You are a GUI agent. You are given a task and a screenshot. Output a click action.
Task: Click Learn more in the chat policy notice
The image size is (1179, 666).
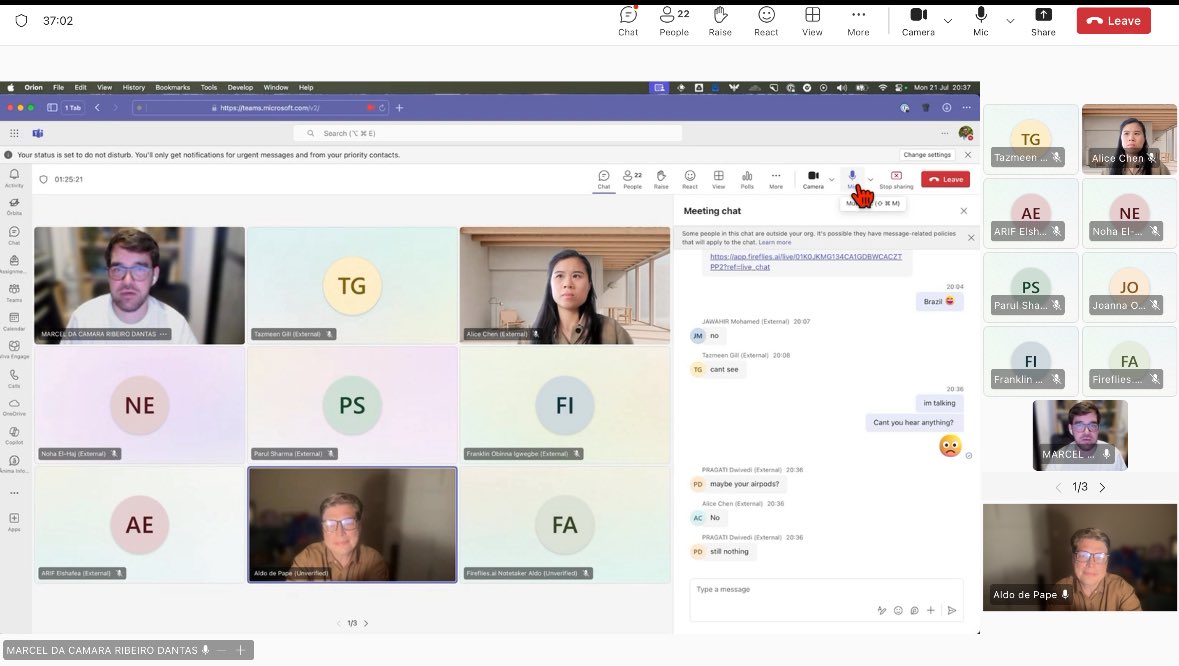(x=774, y=243)
